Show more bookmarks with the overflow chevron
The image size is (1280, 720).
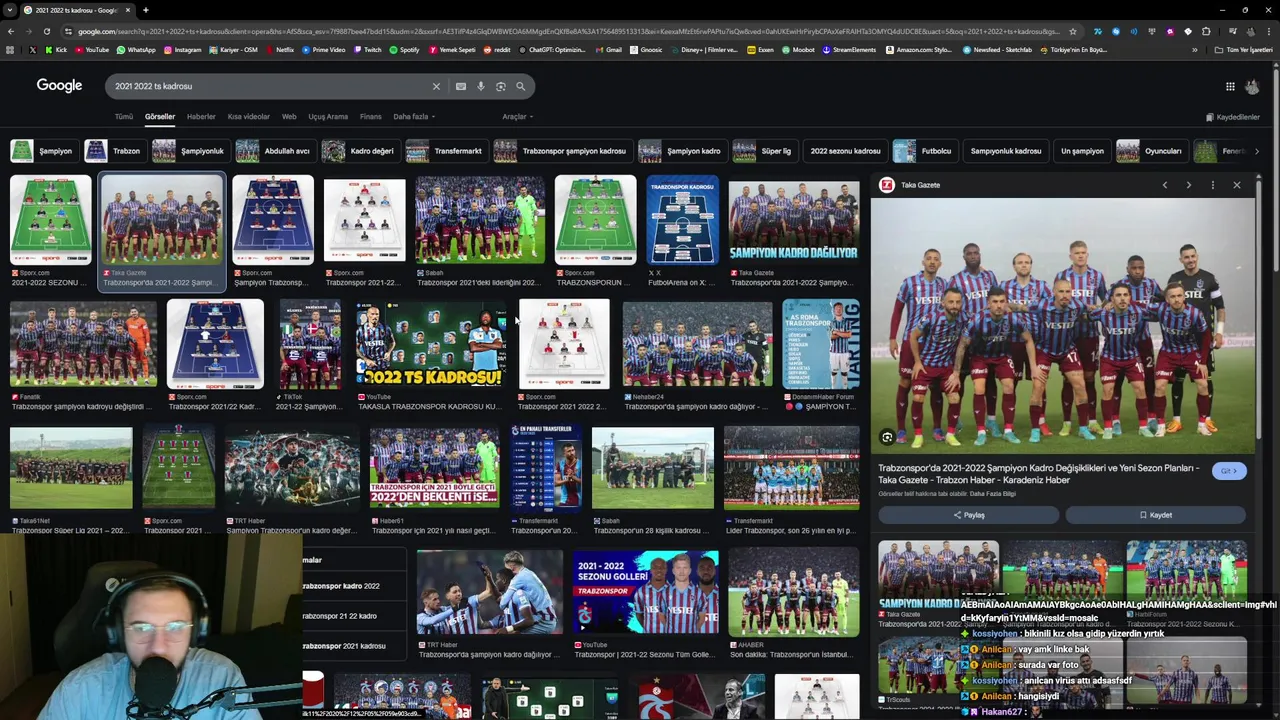click(1194, 49)
